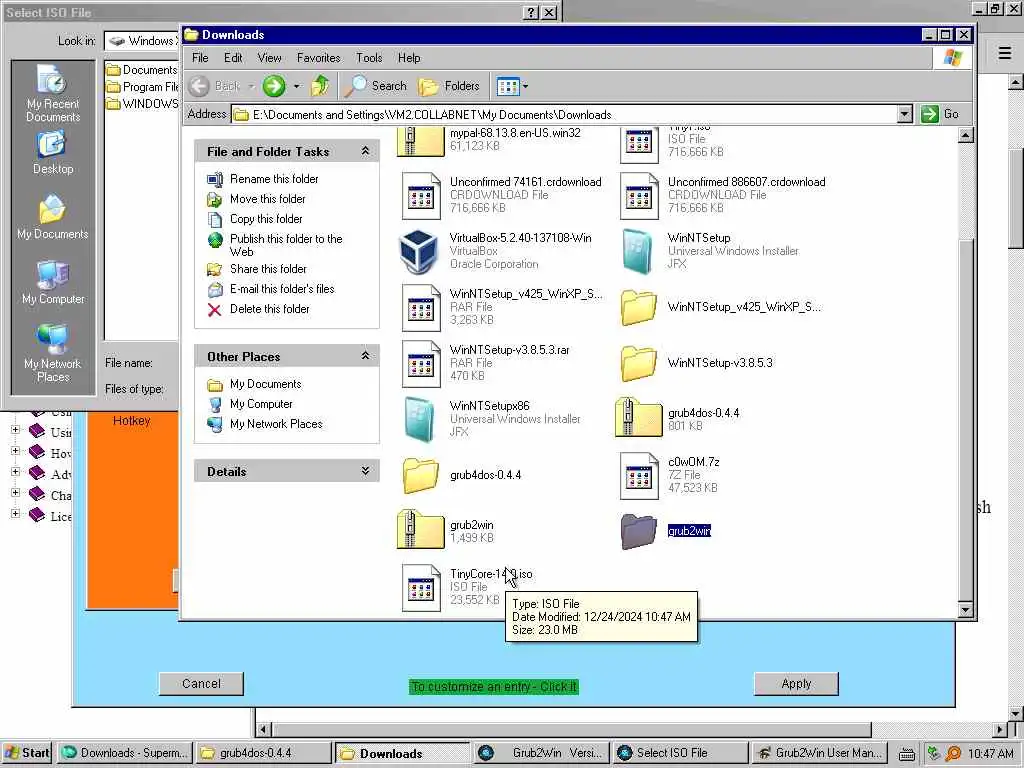This screenshot has width=1024, height=768.
Task: Select the grub2win zip archive icon
Action: click(x=421, y=530)
